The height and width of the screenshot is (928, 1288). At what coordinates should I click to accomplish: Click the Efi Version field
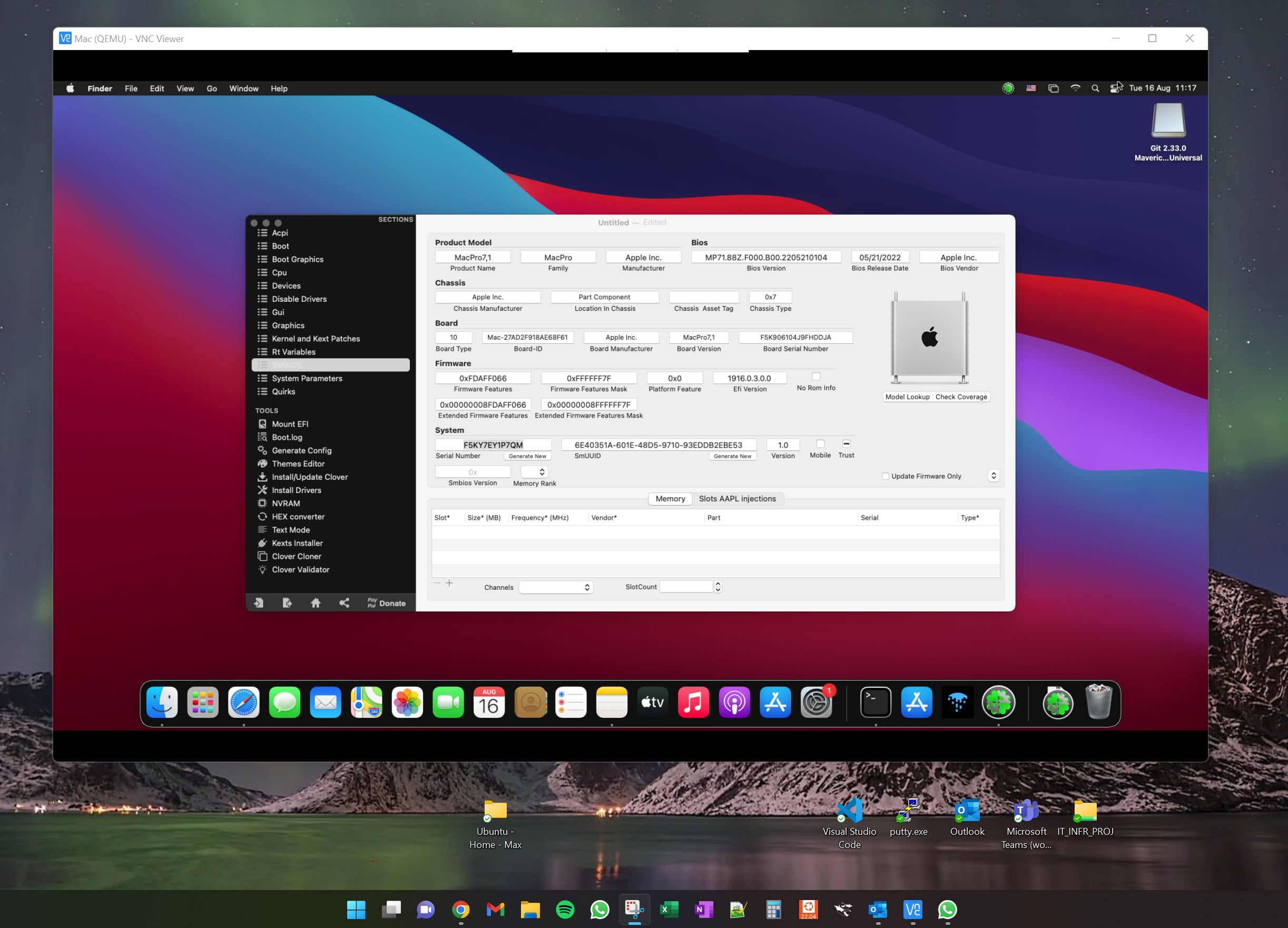click(749, 378)
